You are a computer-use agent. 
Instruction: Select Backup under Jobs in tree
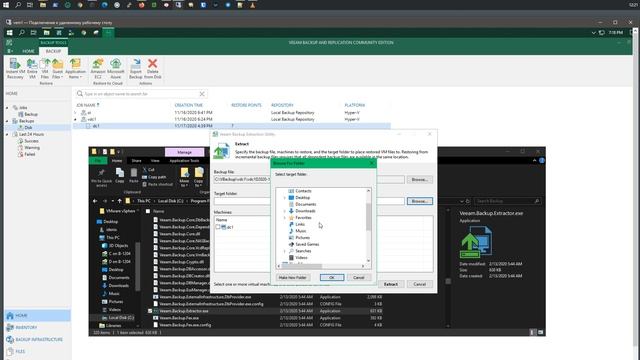(x=28, y=114)
